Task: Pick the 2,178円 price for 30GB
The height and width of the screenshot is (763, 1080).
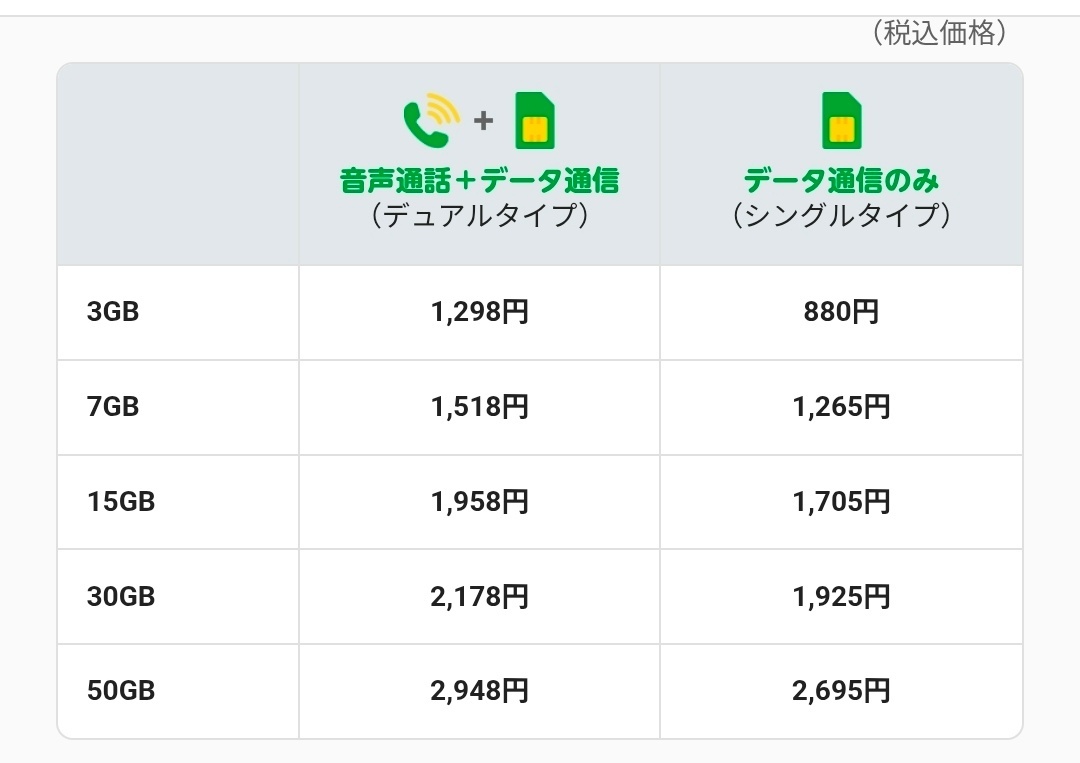Action: [x=479, y=597]
